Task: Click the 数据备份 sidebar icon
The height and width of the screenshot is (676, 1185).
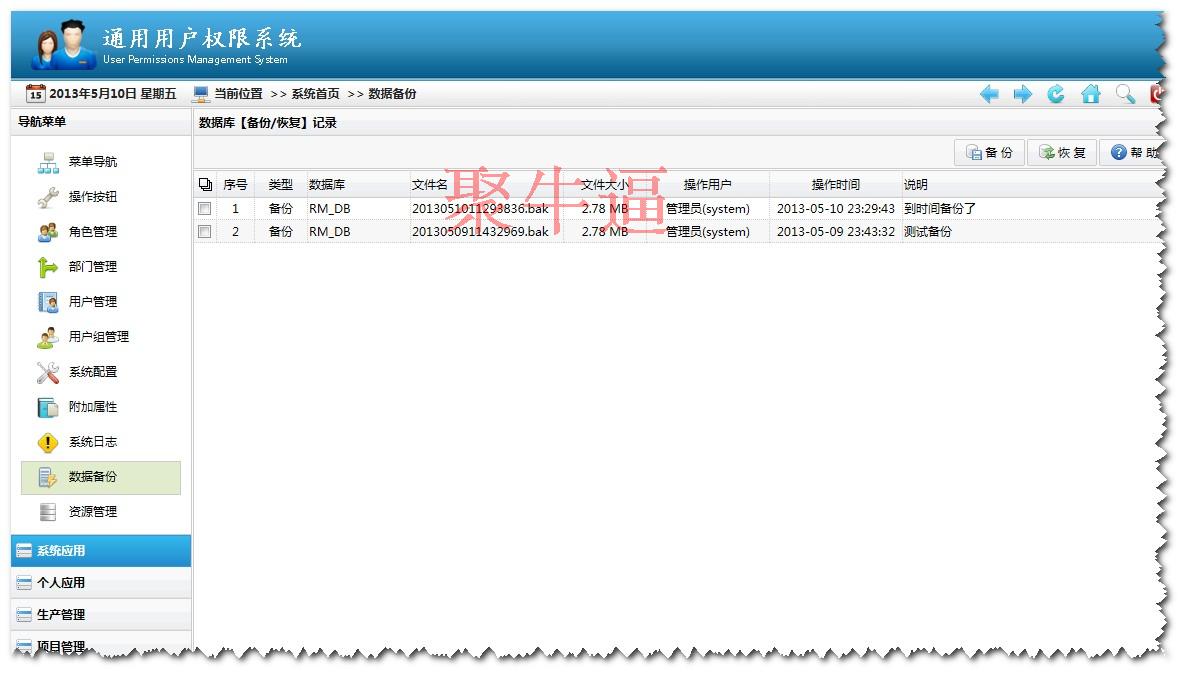Action: (x=48, y=477)
